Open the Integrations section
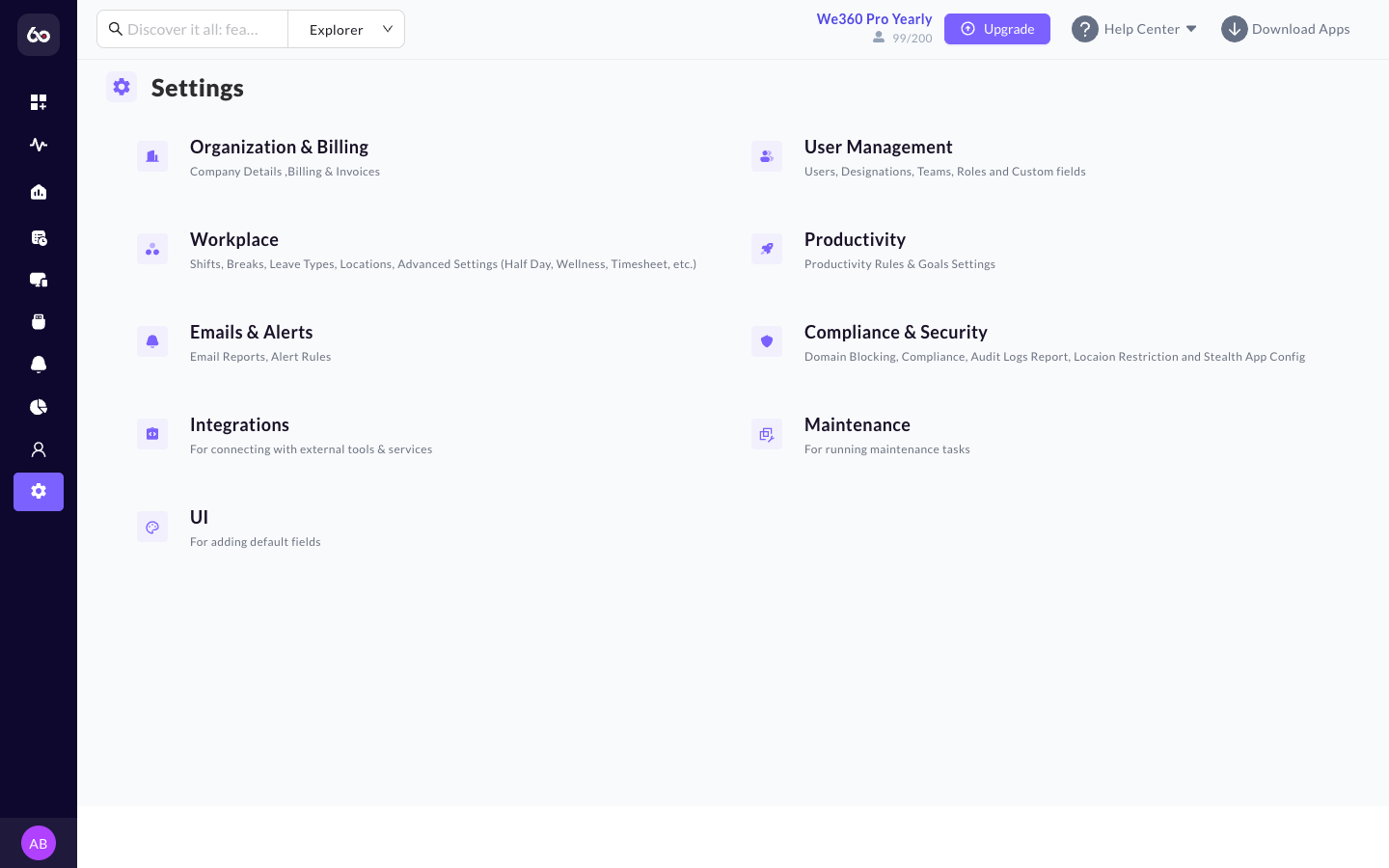Screen dimensions: 1389x868 239,424
